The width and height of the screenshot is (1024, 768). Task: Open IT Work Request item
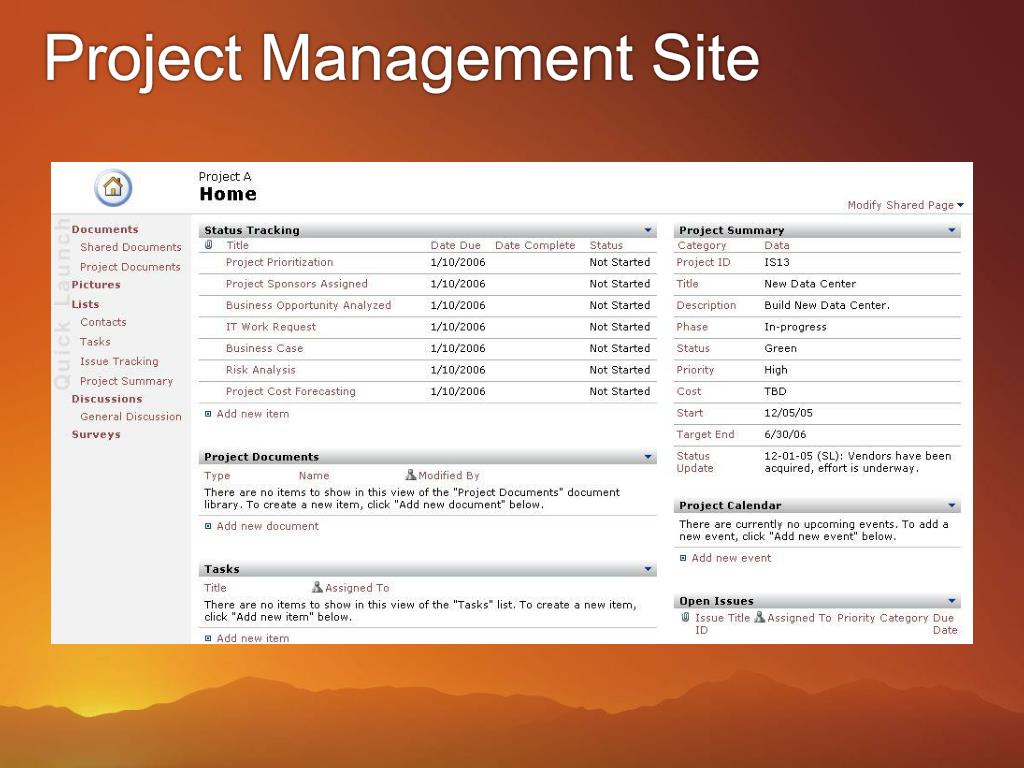tap(270, 327)
